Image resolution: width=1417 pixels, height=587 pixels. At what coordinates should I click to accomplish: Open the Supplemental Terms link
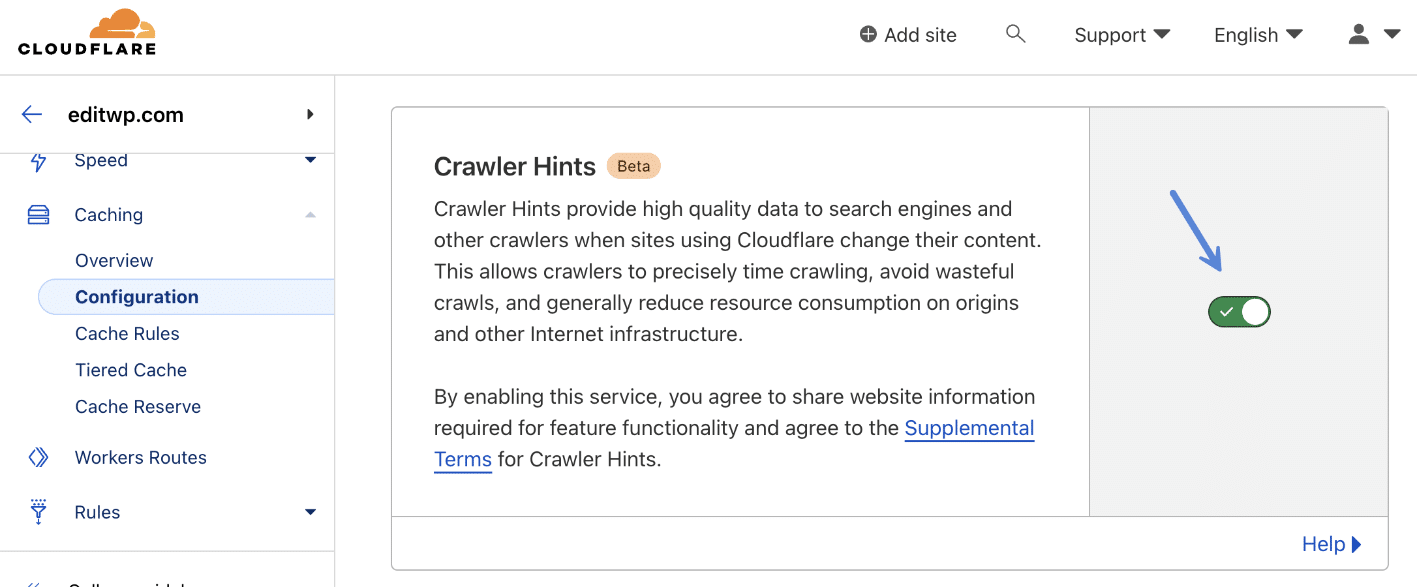(x=969, y=428)
